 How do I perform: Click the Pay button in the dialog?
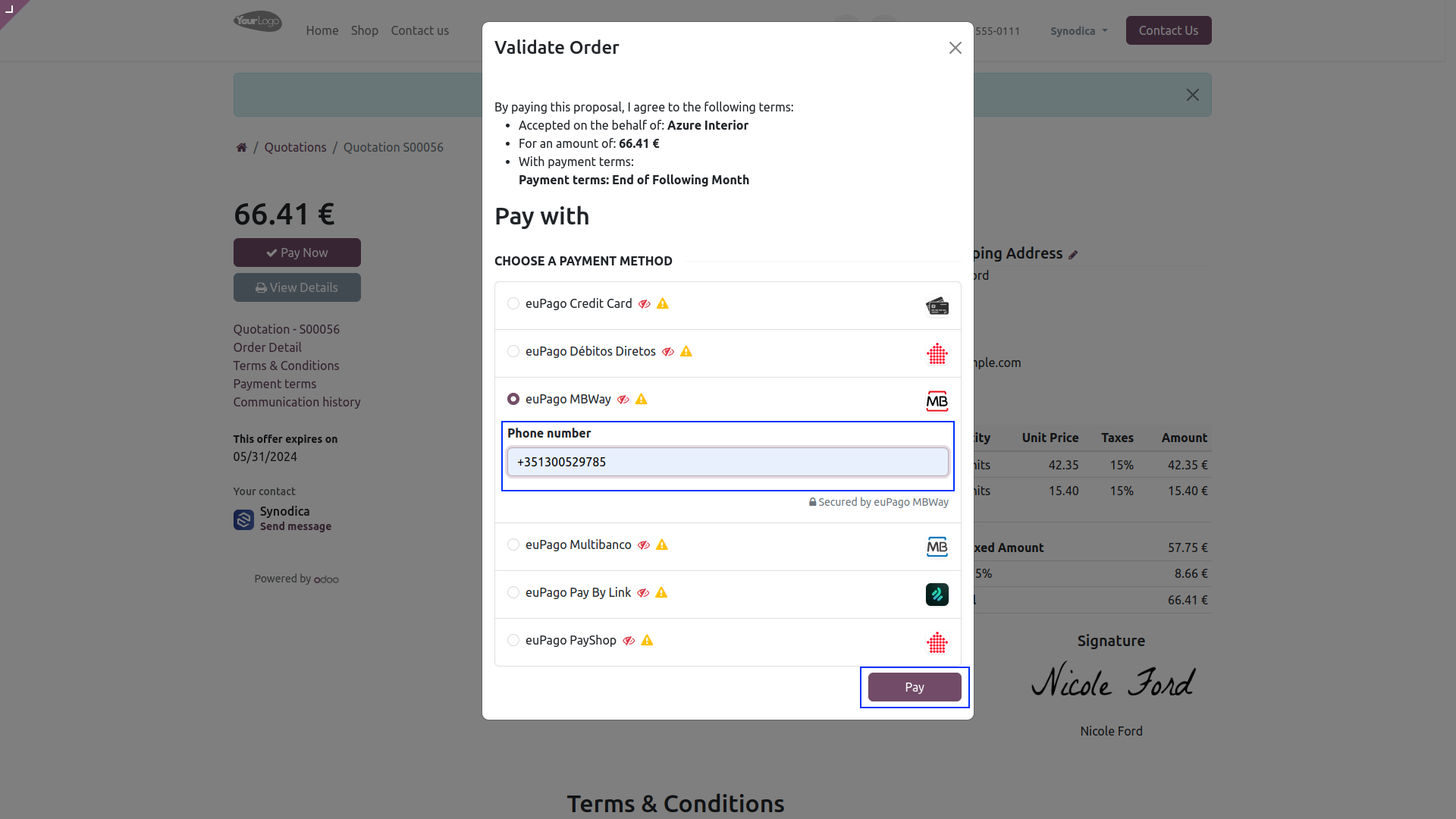(x=915, y=687)
